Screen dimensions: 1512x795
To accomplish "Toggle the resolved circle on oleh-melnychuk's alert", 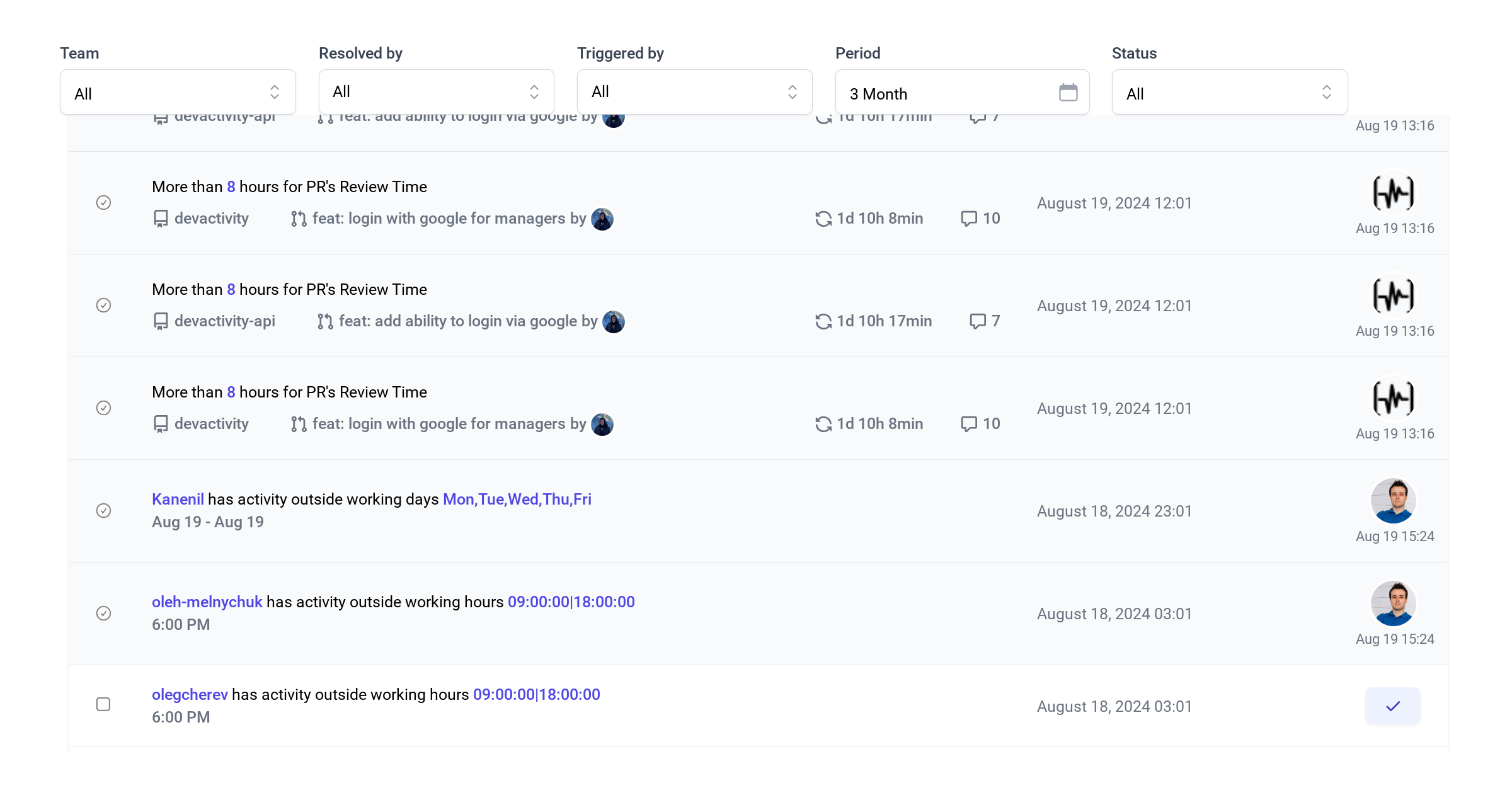I will click(103, 613).
